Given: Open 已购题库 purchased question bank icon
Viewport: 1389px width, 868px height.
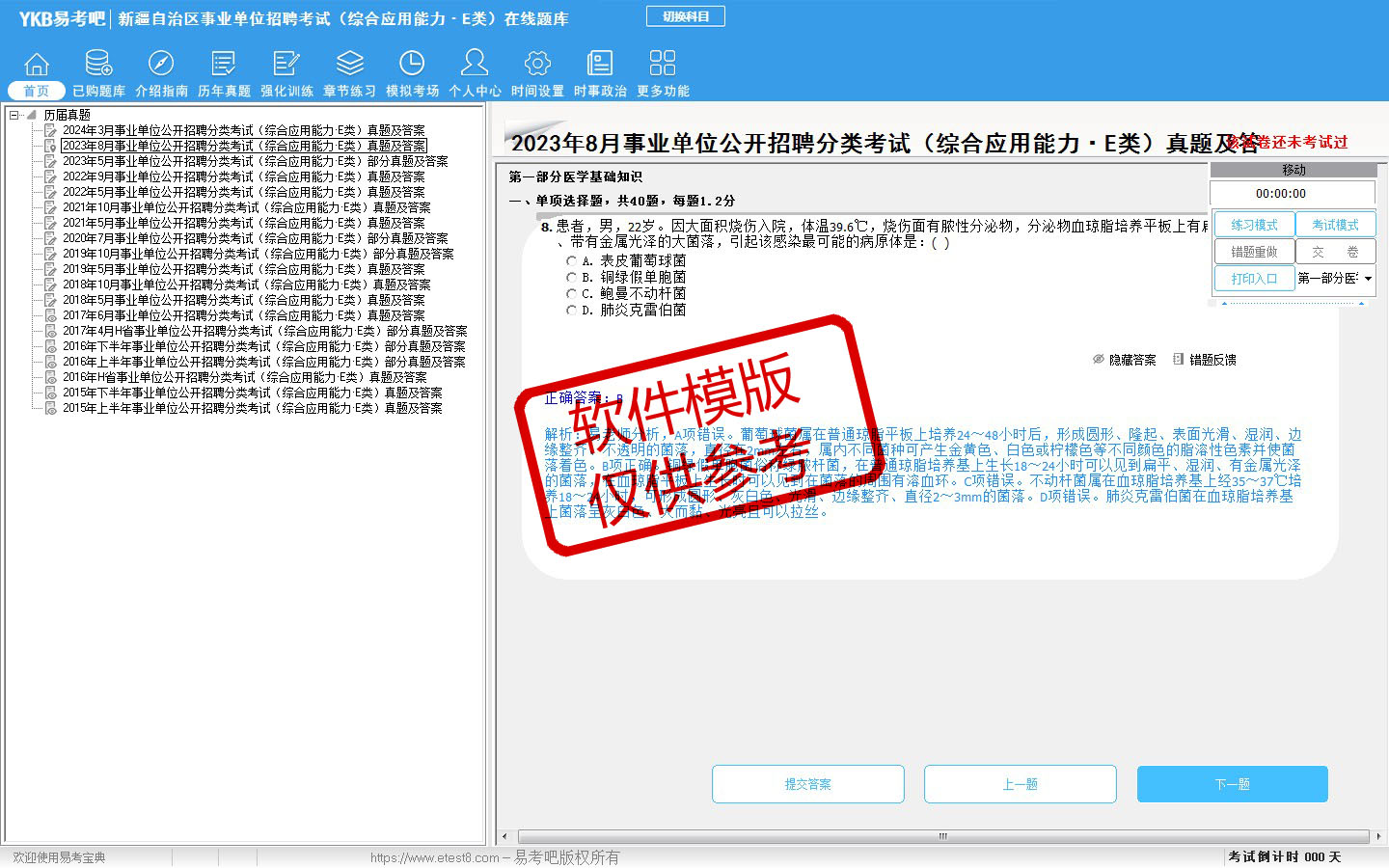Looking at the screenshot, I should pos(98,65).
